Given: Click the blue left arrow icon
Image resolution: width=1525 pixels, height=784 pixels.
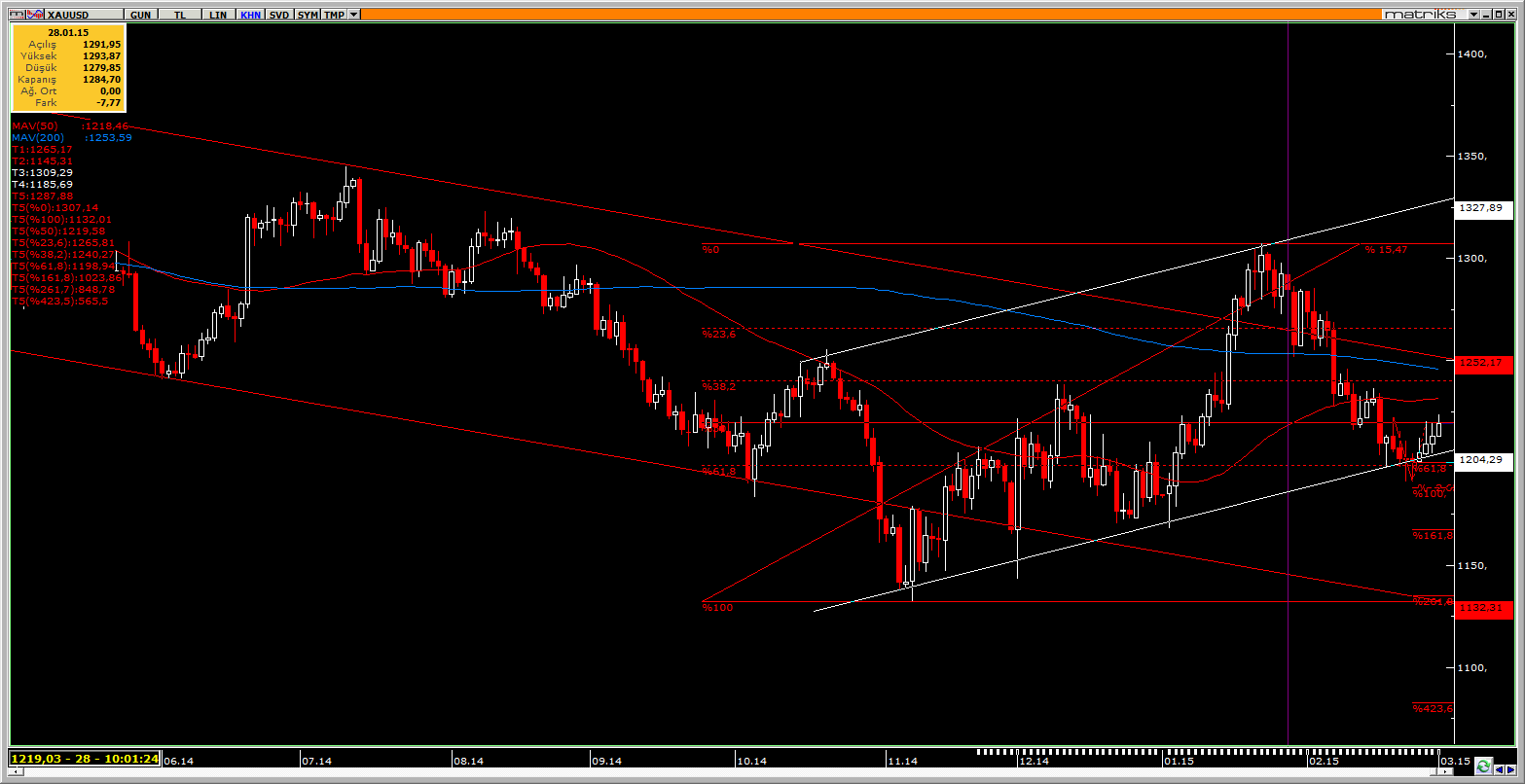Looking at the screenshot, I should (1499, 769).
